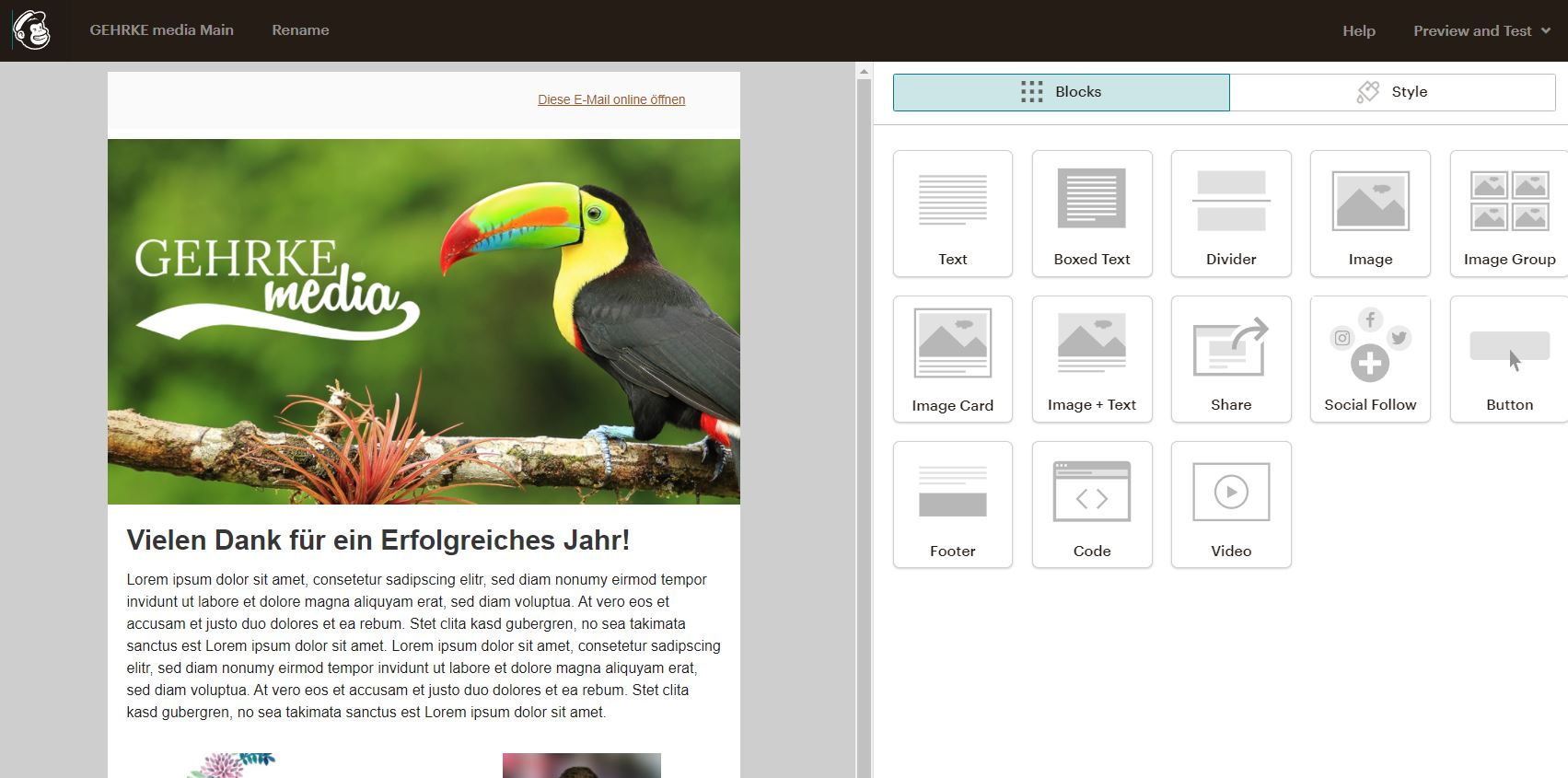Click the Lorem ipsum body paragraph
Image resolution: width=1568 pixels, height=778 pixels.
tap(424, 645)
